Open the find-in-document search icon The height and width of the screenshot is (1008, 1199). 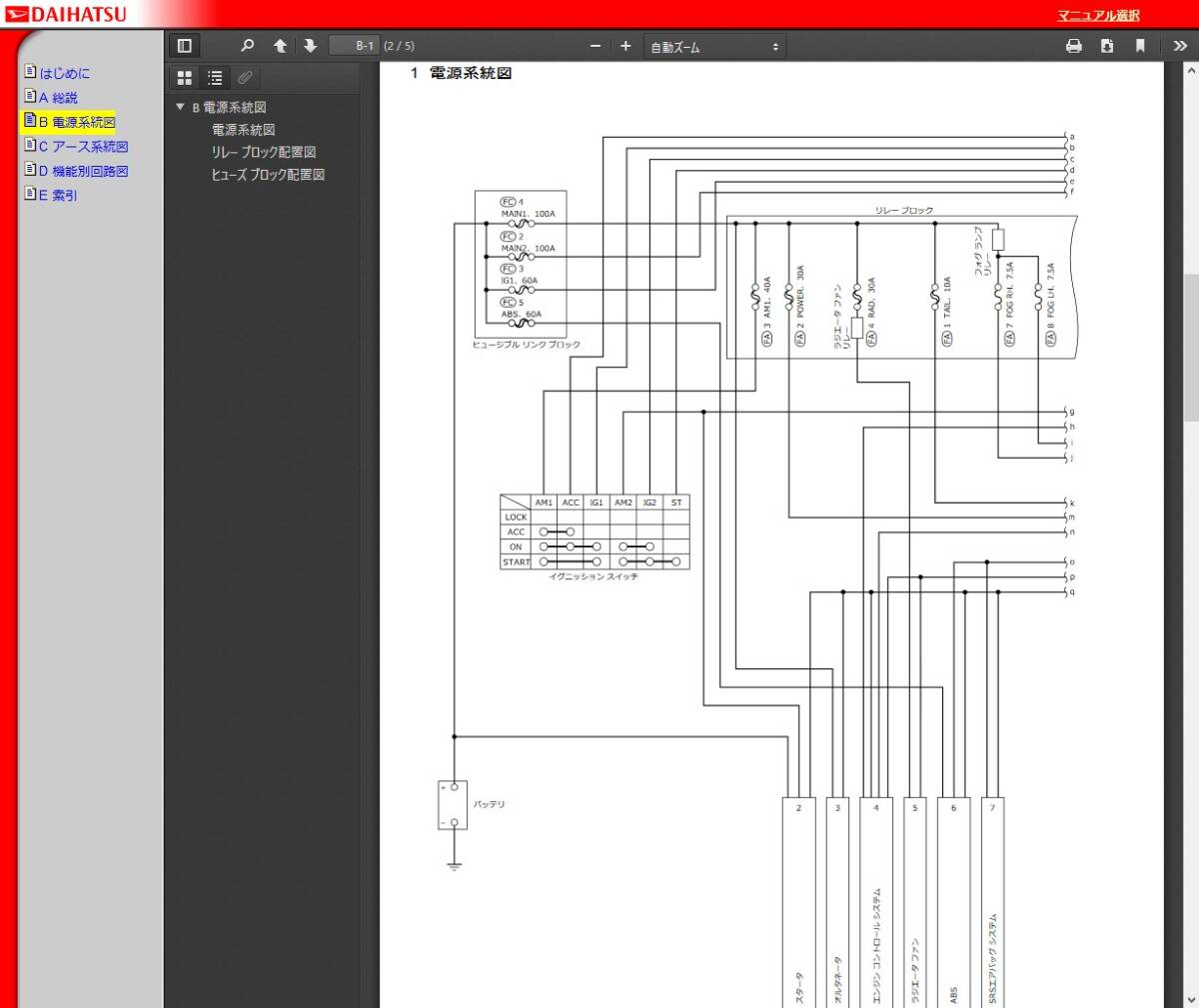pyautogui.click(x=248, y=46)
